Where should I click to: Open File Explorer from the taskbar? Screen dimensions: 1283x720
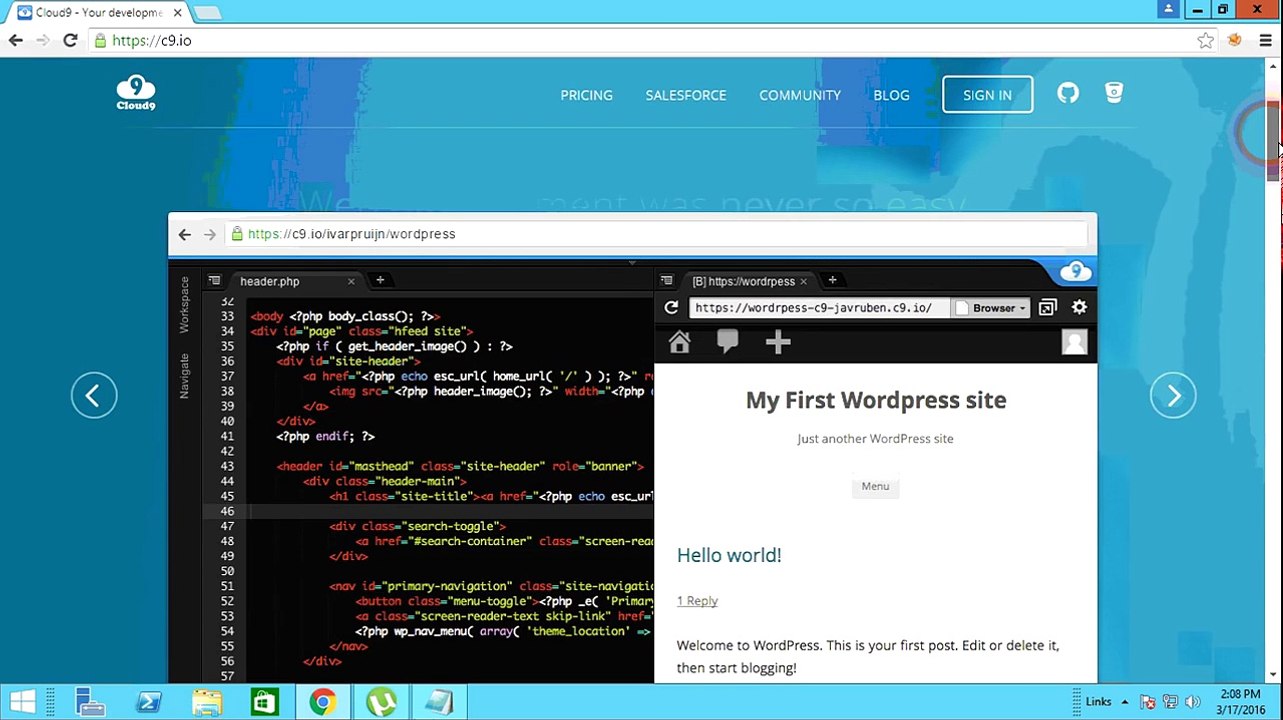coord(207,702)
